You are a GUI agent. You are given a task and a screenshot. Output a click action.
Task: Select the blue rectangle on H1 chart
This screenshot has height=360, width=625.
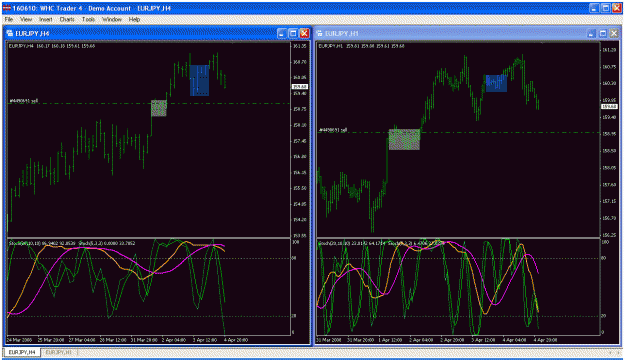pyautogui.click(x=496, y=83)
